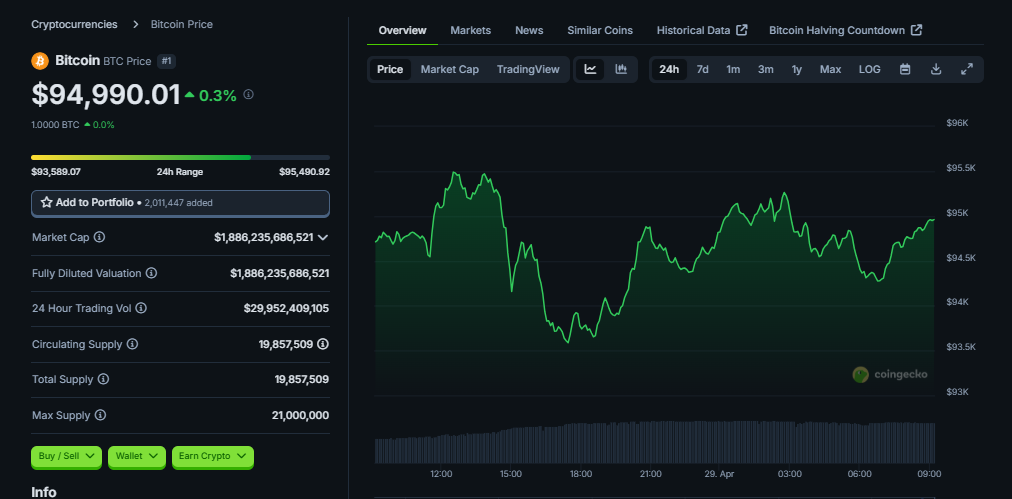Switch chart to Market Cap mode
This screenshot has width=1012, height=499.
pyautogui.click(x=450, y=69)
